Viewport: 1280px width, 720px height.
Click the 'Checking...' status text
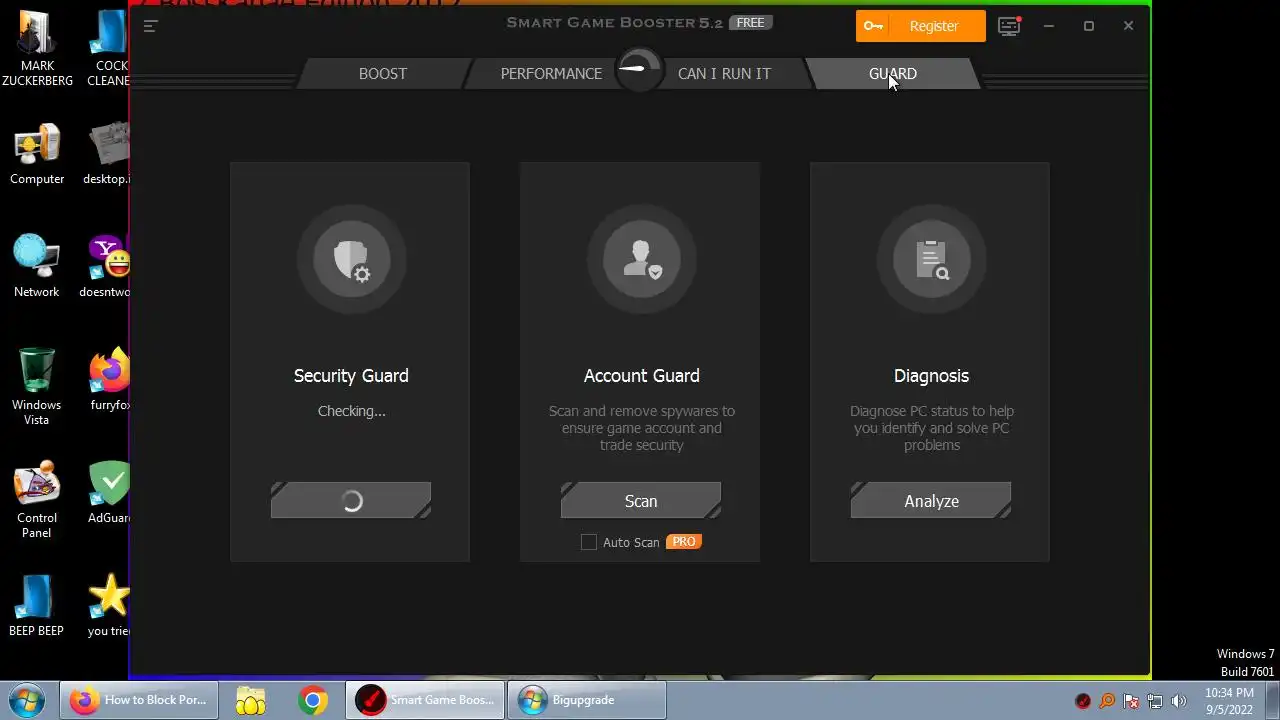pyautogui.click(x=351, y=411)
